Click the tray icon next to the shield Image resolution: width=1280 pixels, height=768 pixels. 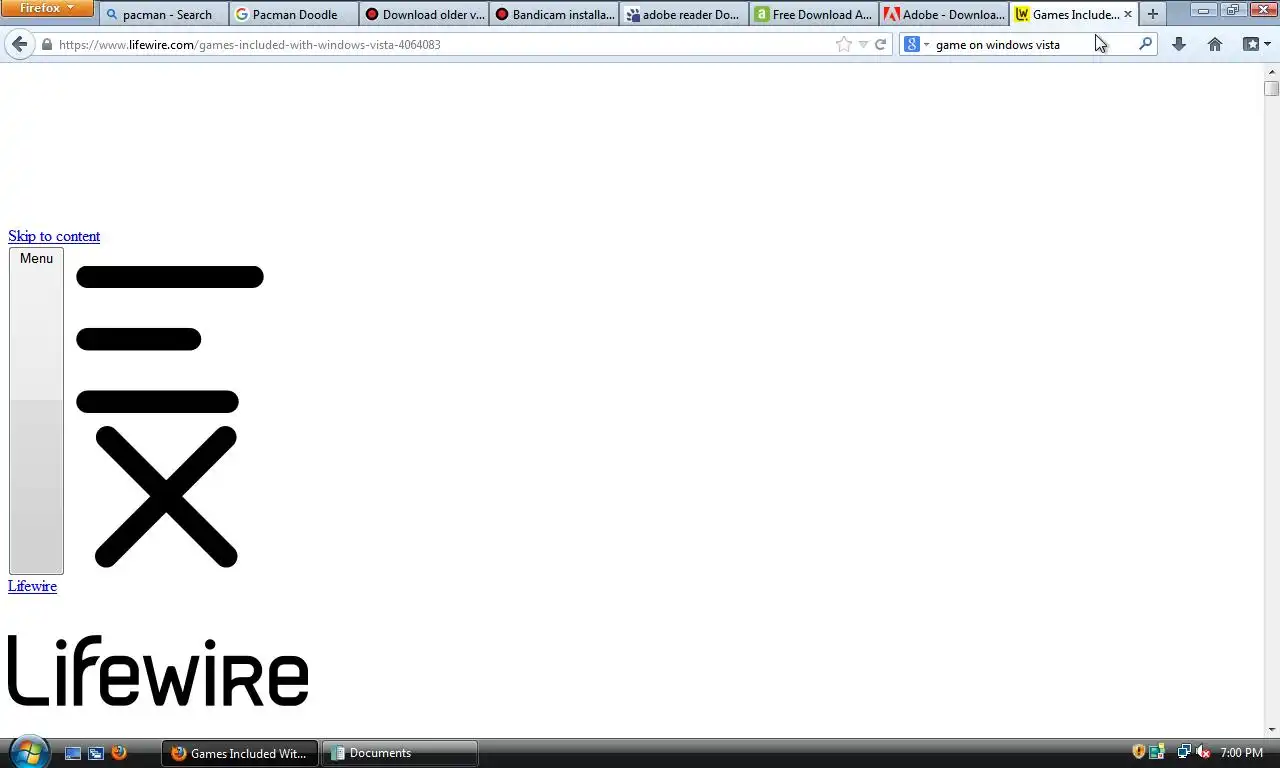1157,752
